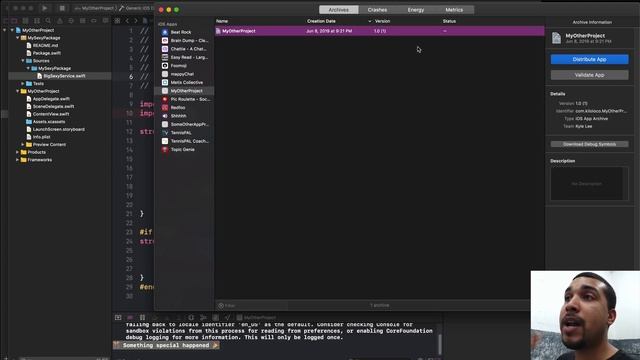The height and width of the screenshot is (360, 640).
Task: Open the Find navigator magnifier icon
Action: 48,20
